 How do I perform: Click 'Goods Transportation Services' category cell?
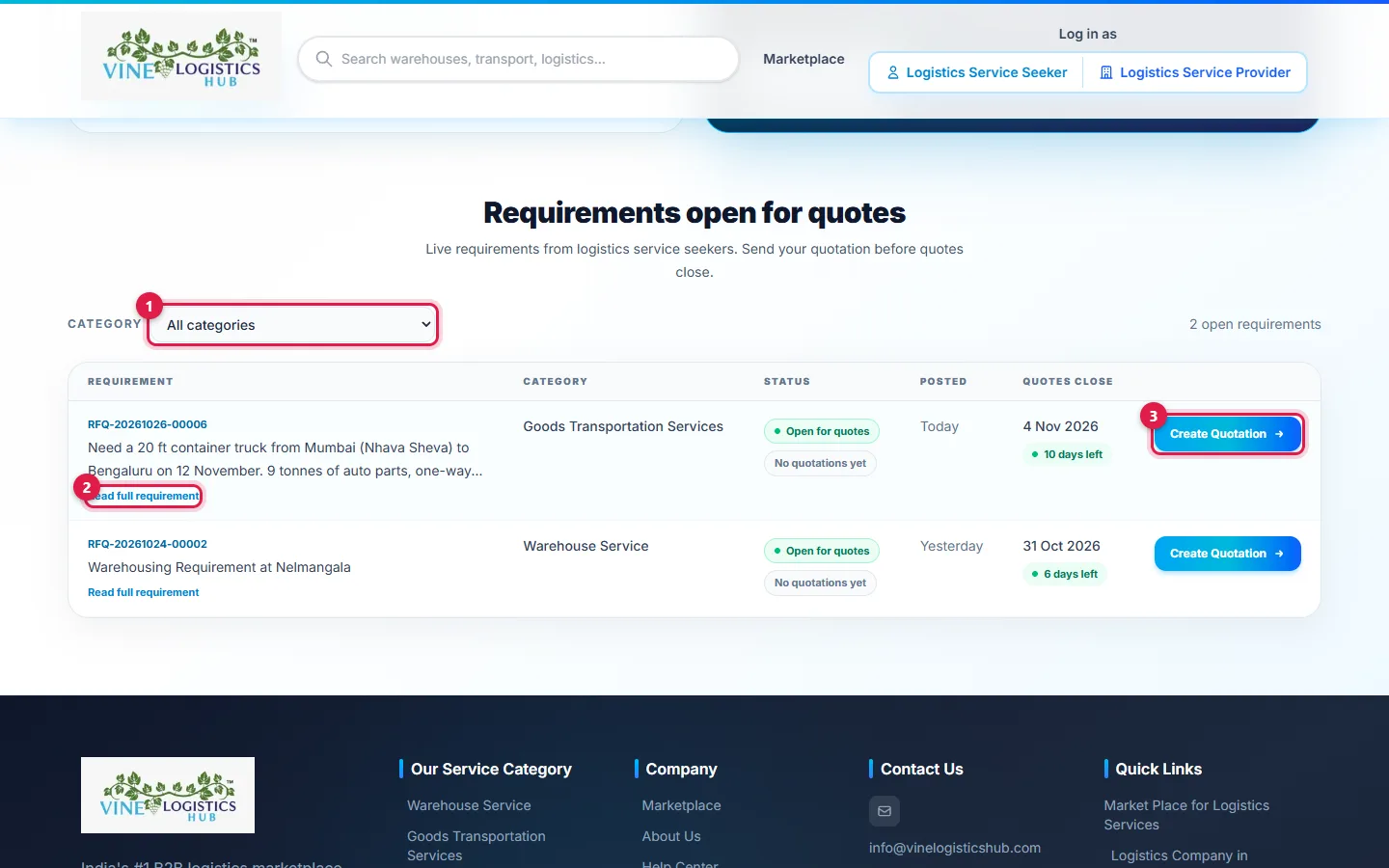623,426
